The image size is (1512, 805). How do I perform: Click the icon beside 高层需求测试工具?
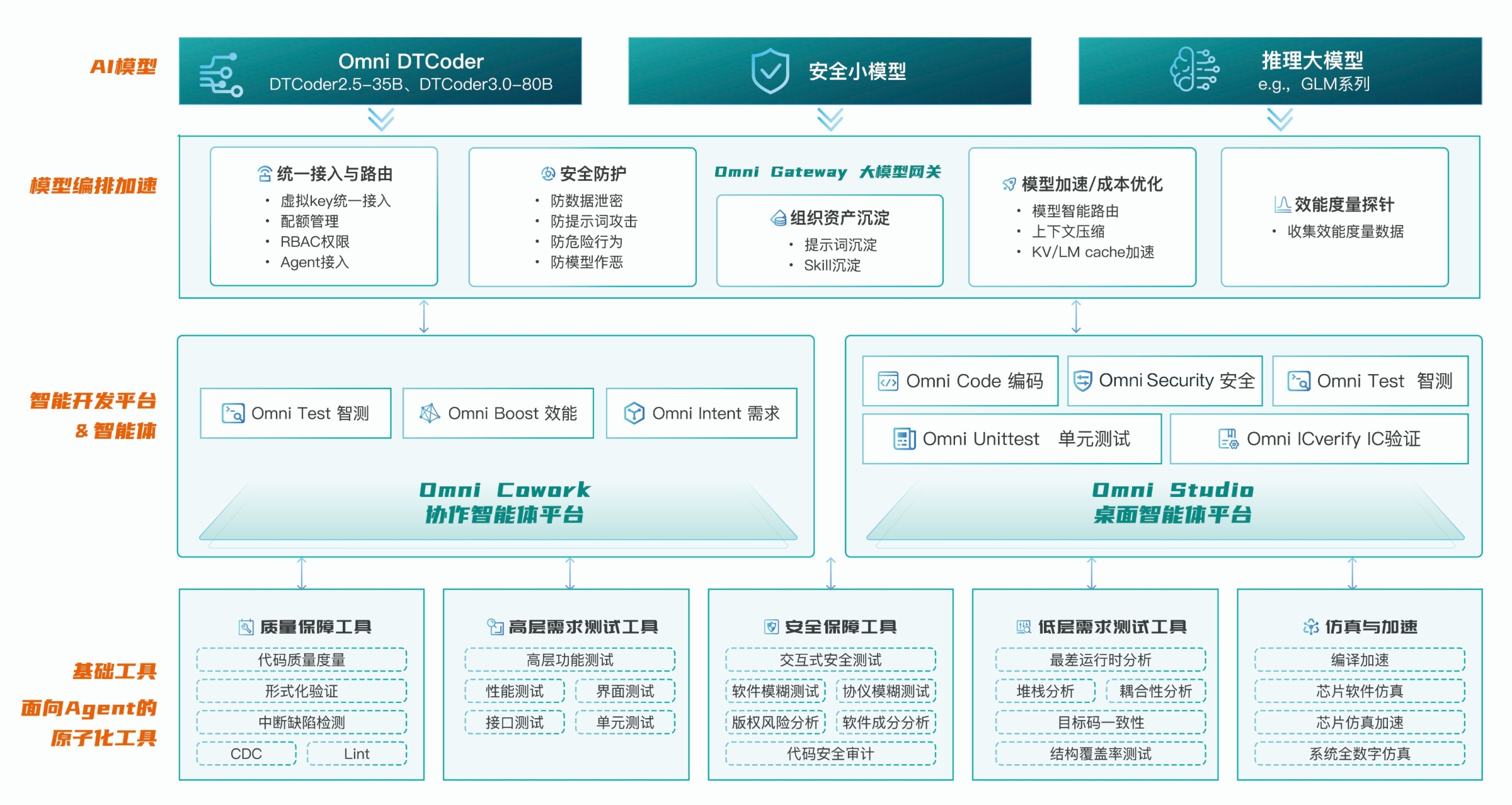(495, 627)
